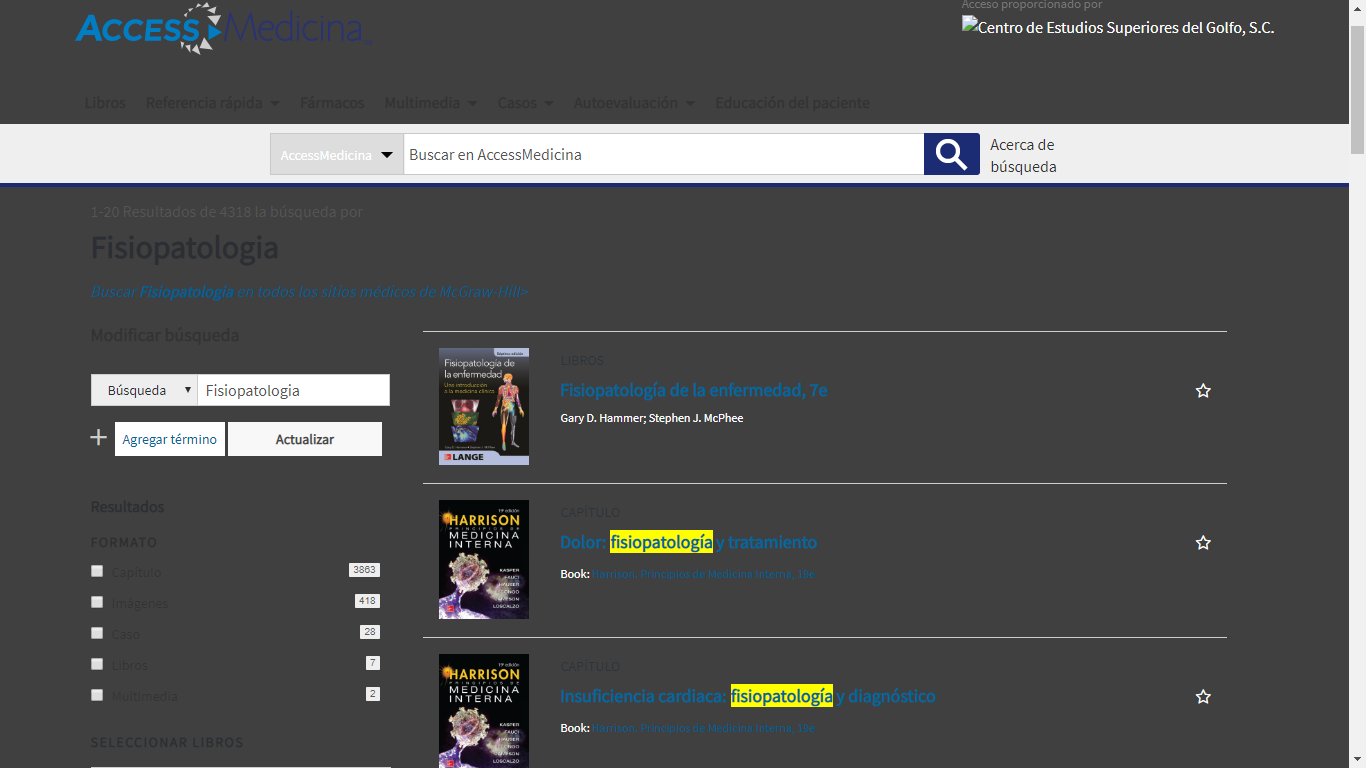Open the AccessMedicina search scope dropdown

tap(337, 155)
